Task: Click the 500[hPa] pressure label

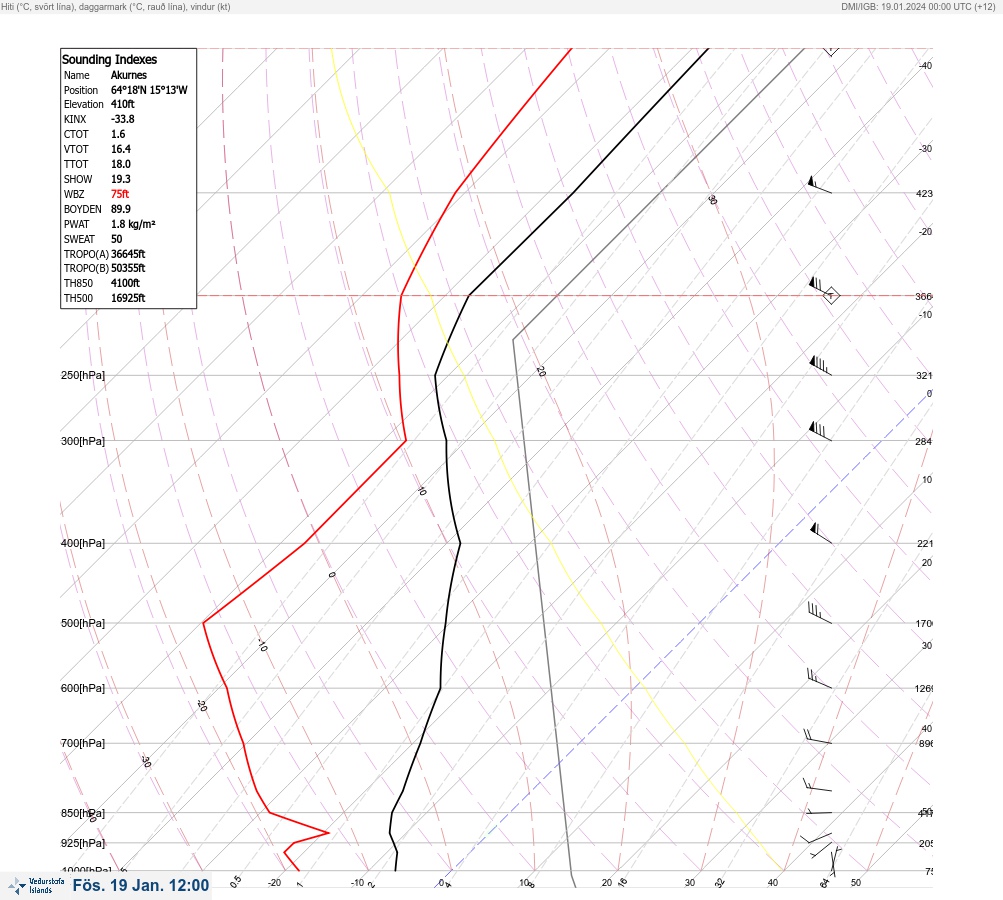Action: (83, 623)
